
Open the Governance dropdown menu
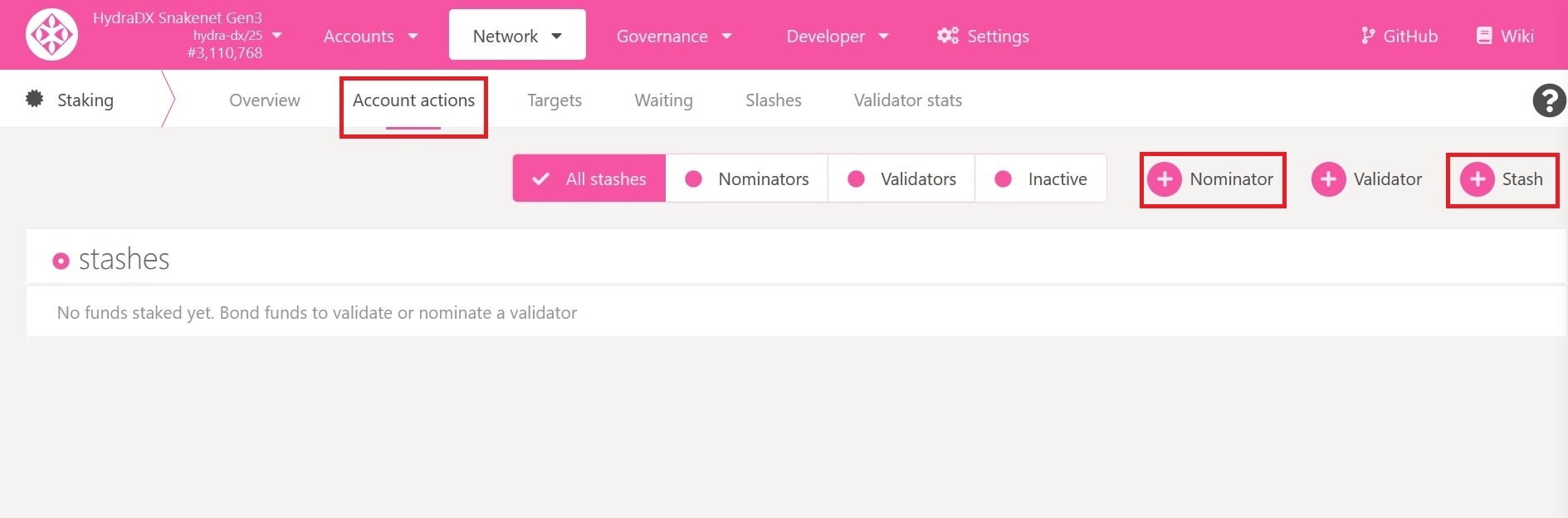673,36
